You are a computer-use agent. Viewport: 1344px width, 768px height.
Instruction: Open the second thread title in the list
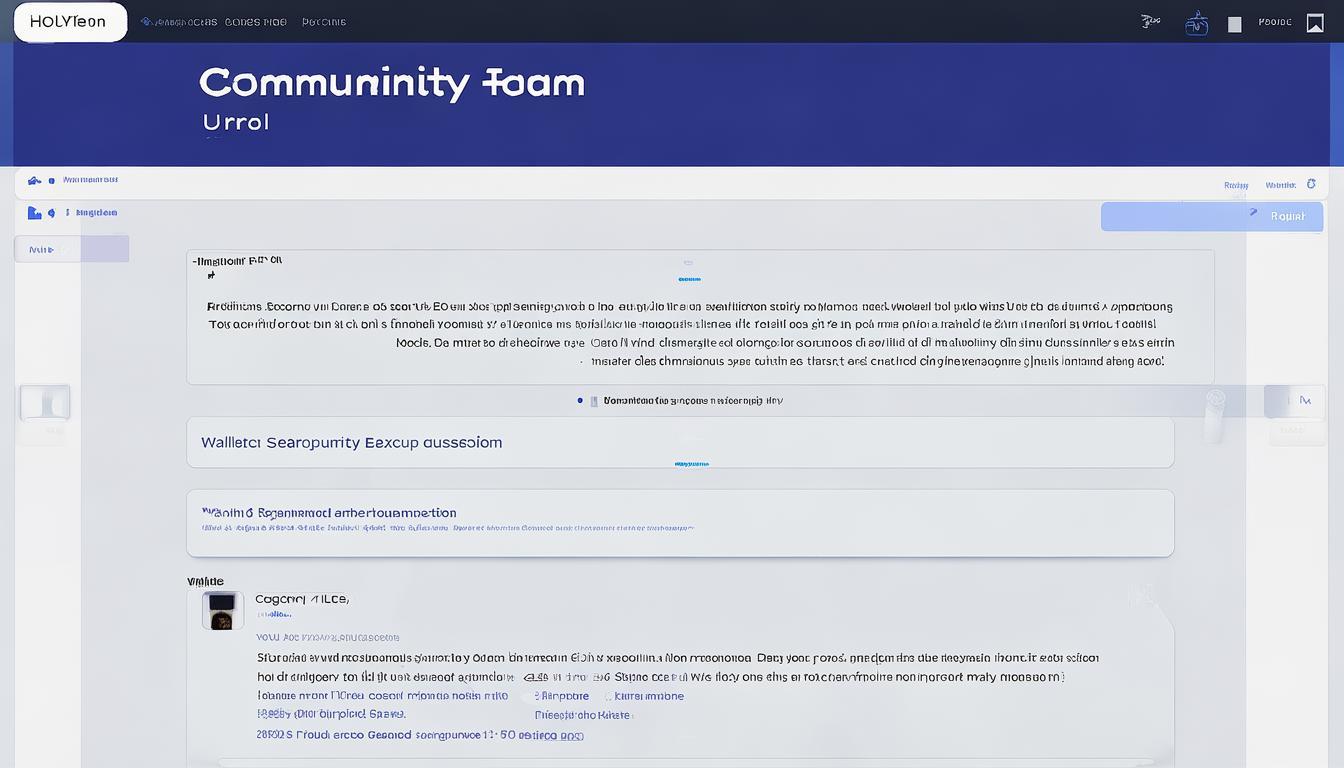[329, 512]
